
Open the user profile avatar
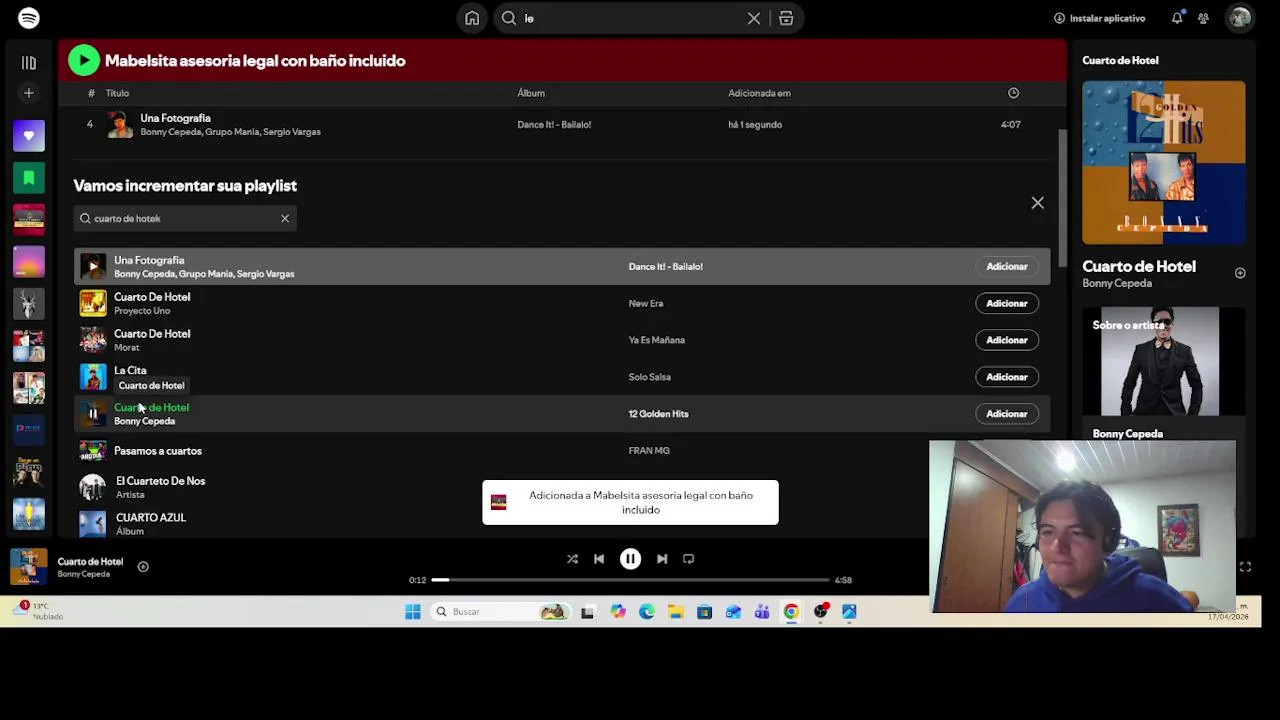pos(1240,18)
